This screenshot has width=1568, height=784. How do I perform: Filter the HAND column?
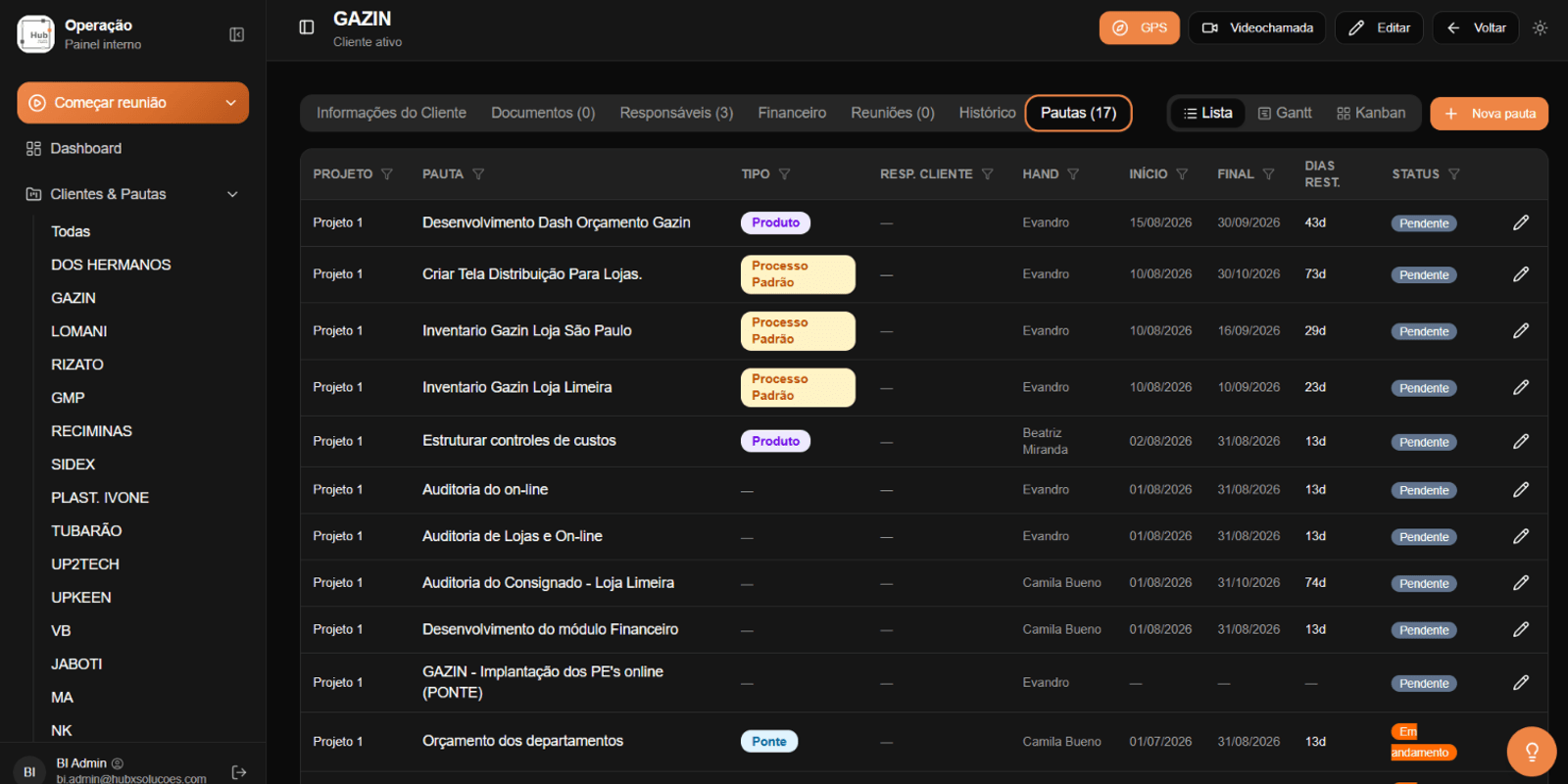(x=1073, y=174)
